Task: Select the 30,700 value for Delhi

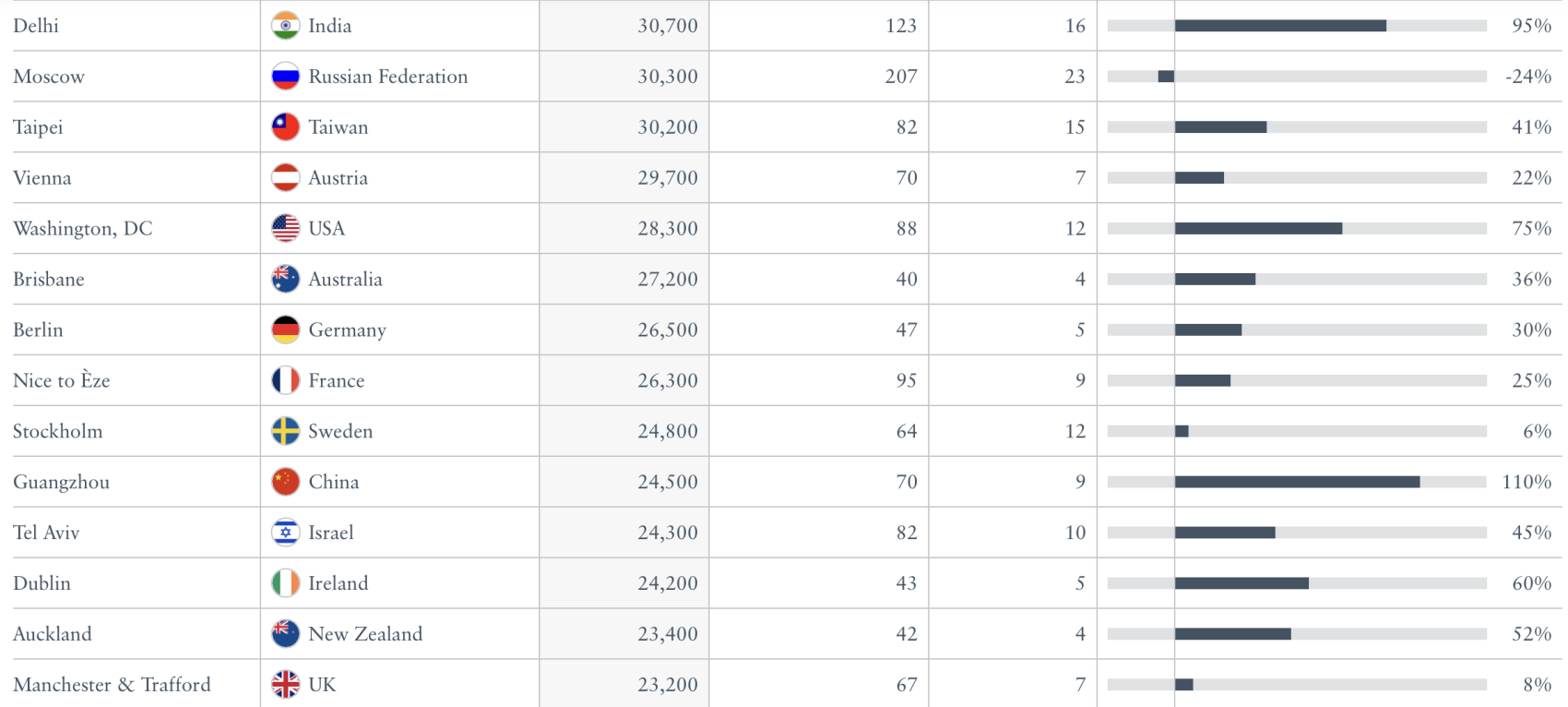Action: click(x=668, y=26)
